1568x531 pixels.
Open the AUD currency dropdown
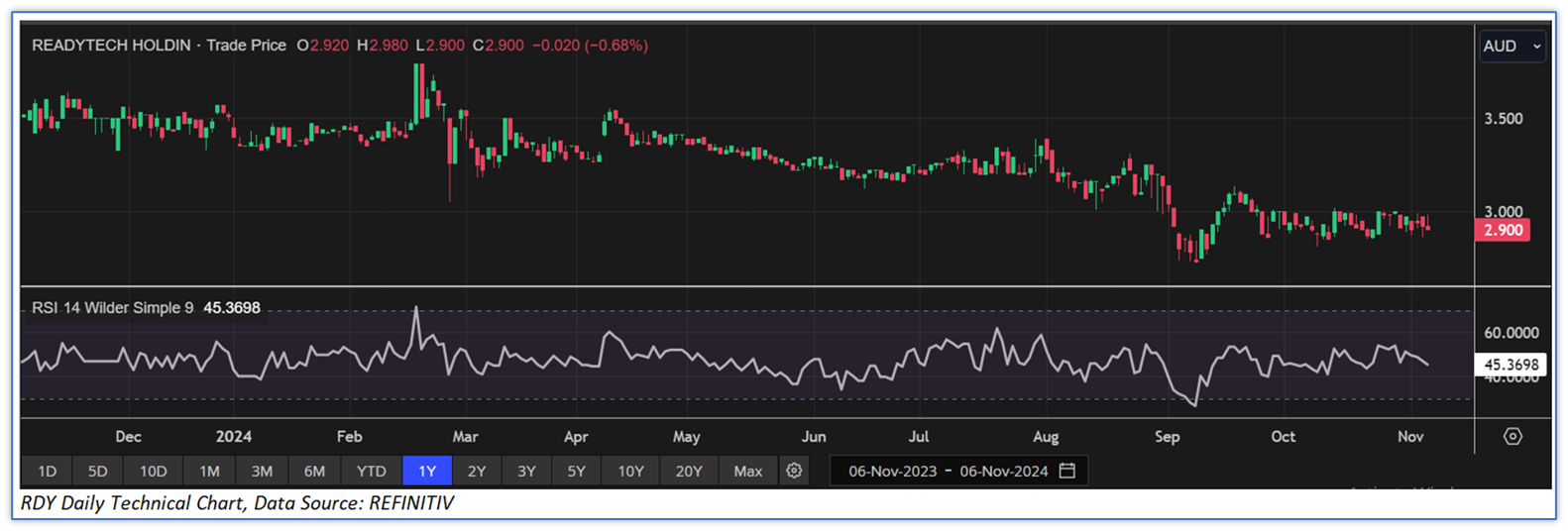[1512, 47]
